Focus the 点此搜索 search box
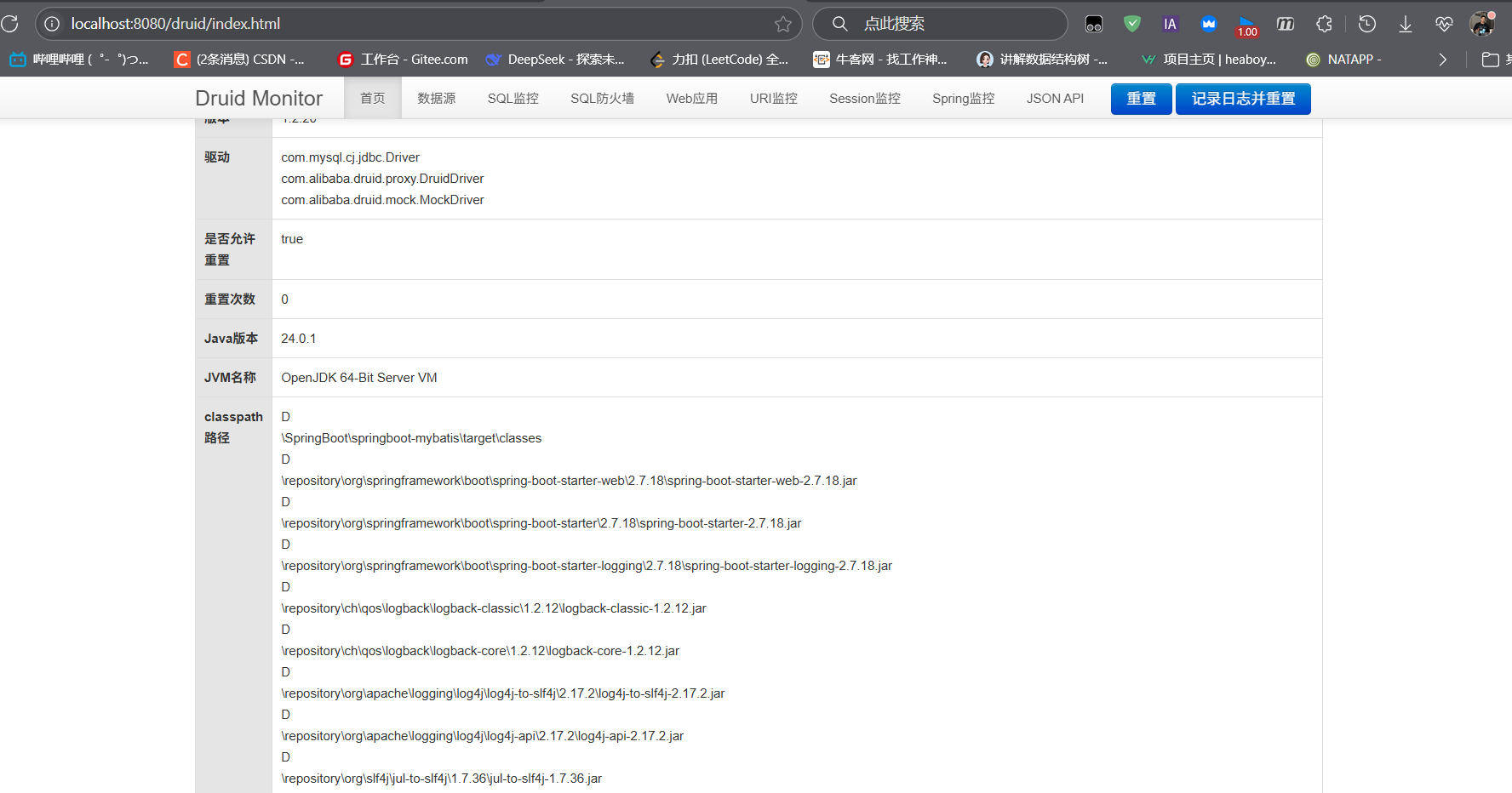Image resolution: width=1512 pixels, height=793 pixels. tap(940, 24)
